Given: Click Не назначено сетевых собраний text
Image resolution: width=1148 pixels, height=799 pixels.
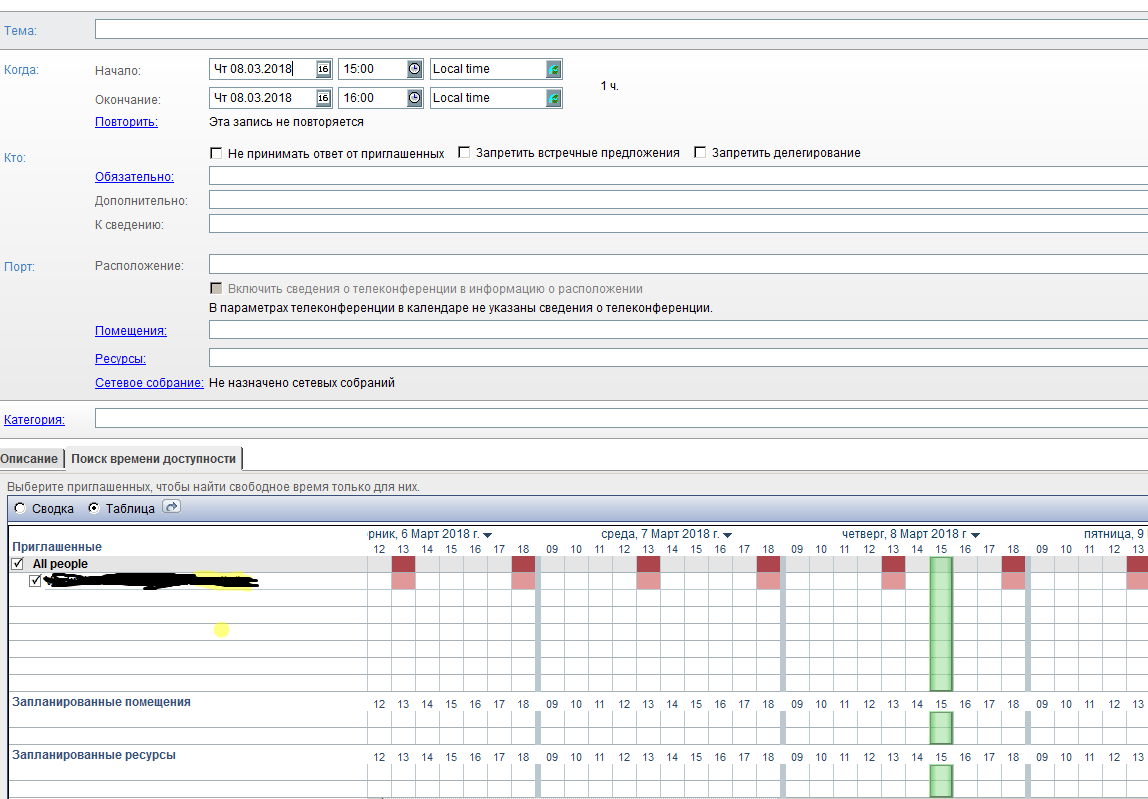Looking at the screenshot, I should coord(302,382).
